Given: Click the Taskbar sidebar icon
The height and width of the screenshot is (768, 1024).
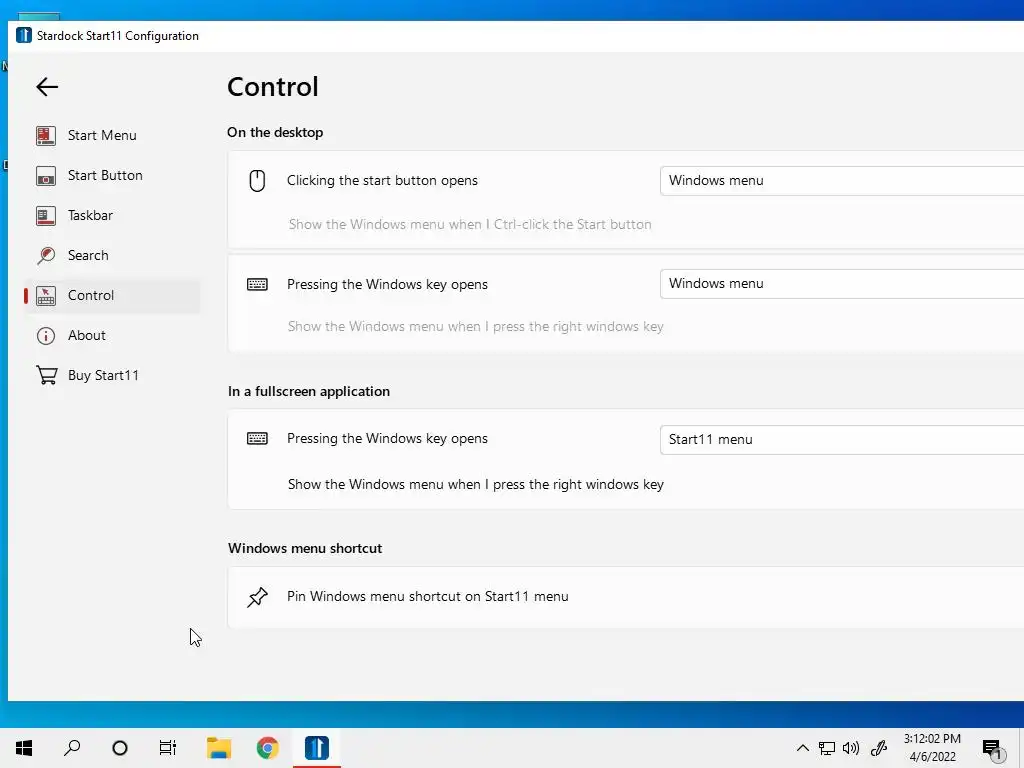Looking at the screenshot, I should point(46,216).
